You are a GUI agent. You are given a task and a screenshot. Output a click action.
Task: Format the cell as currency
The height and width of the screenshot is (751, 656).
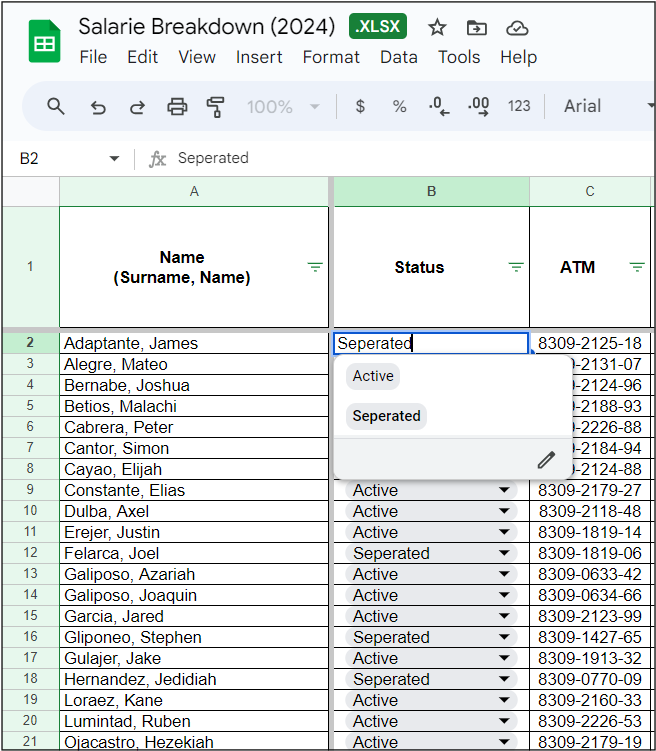point(360,106)
